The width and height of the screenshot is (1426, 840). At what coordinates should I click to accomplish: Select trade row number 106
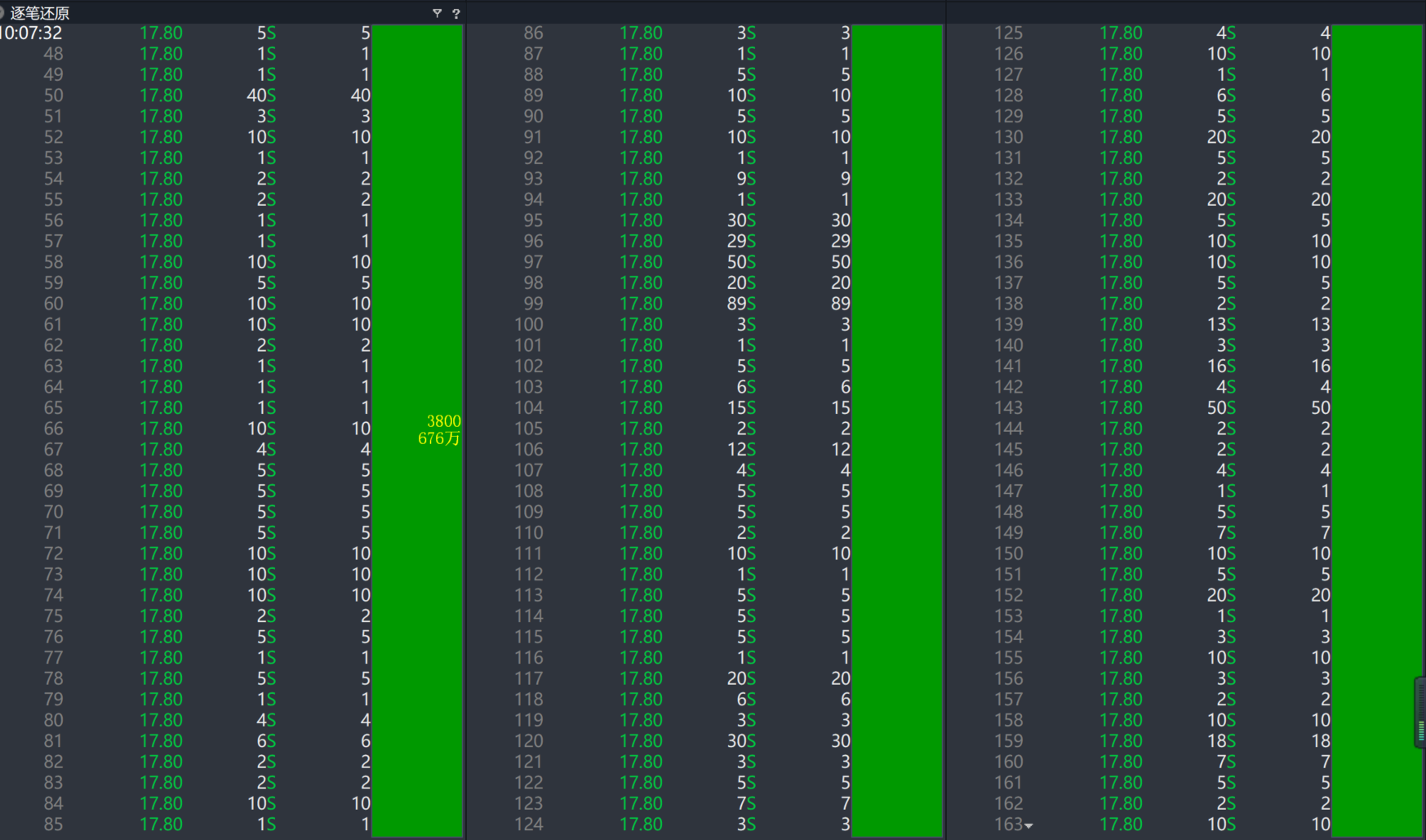pyautogui.click(x=528, y=449)
